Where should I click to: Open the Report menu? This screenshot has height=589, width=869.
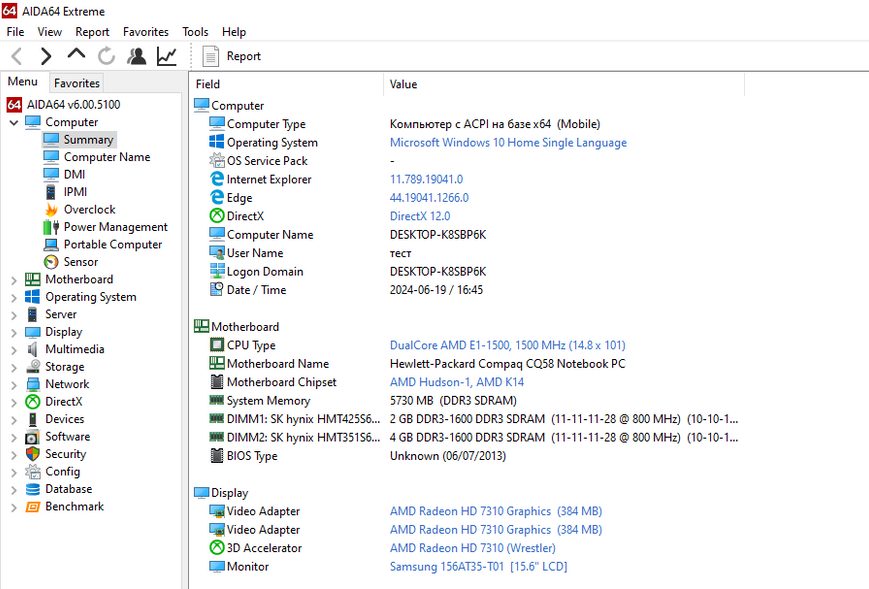coord(92,32)
